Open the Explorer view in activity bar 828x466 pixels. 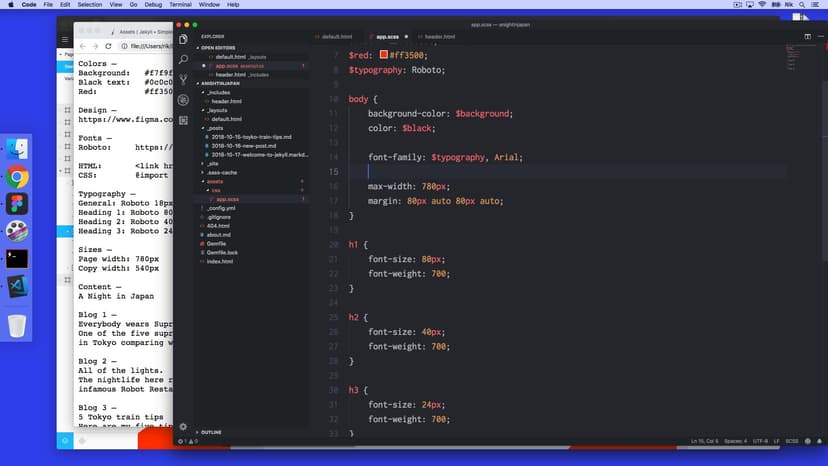coord(183,39)
